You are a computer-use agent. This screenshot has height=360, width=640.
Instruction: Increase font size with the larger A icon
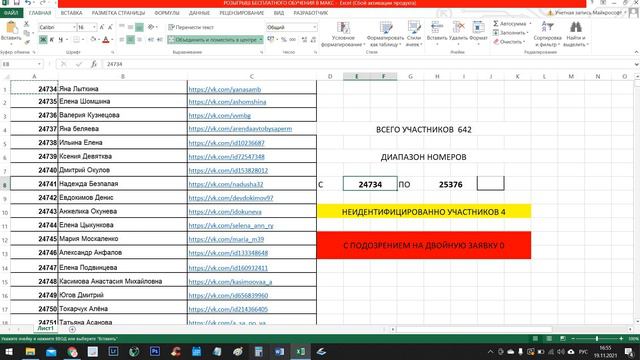pos(102,27)
